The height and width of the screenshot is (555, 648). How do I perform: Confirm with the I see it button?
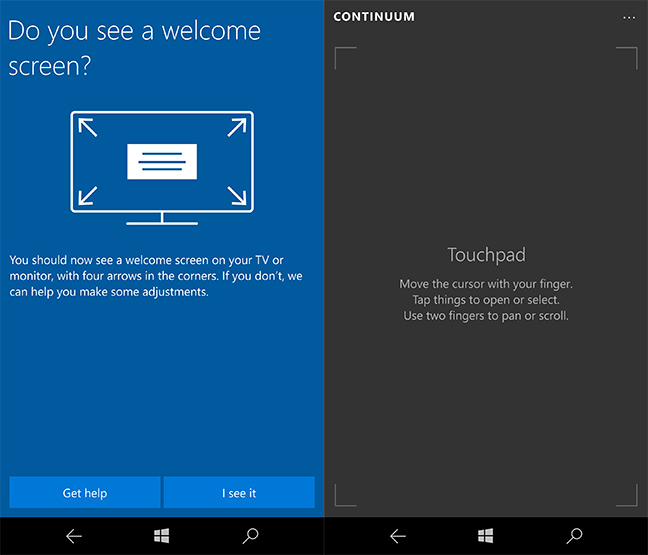pos(239,492)
